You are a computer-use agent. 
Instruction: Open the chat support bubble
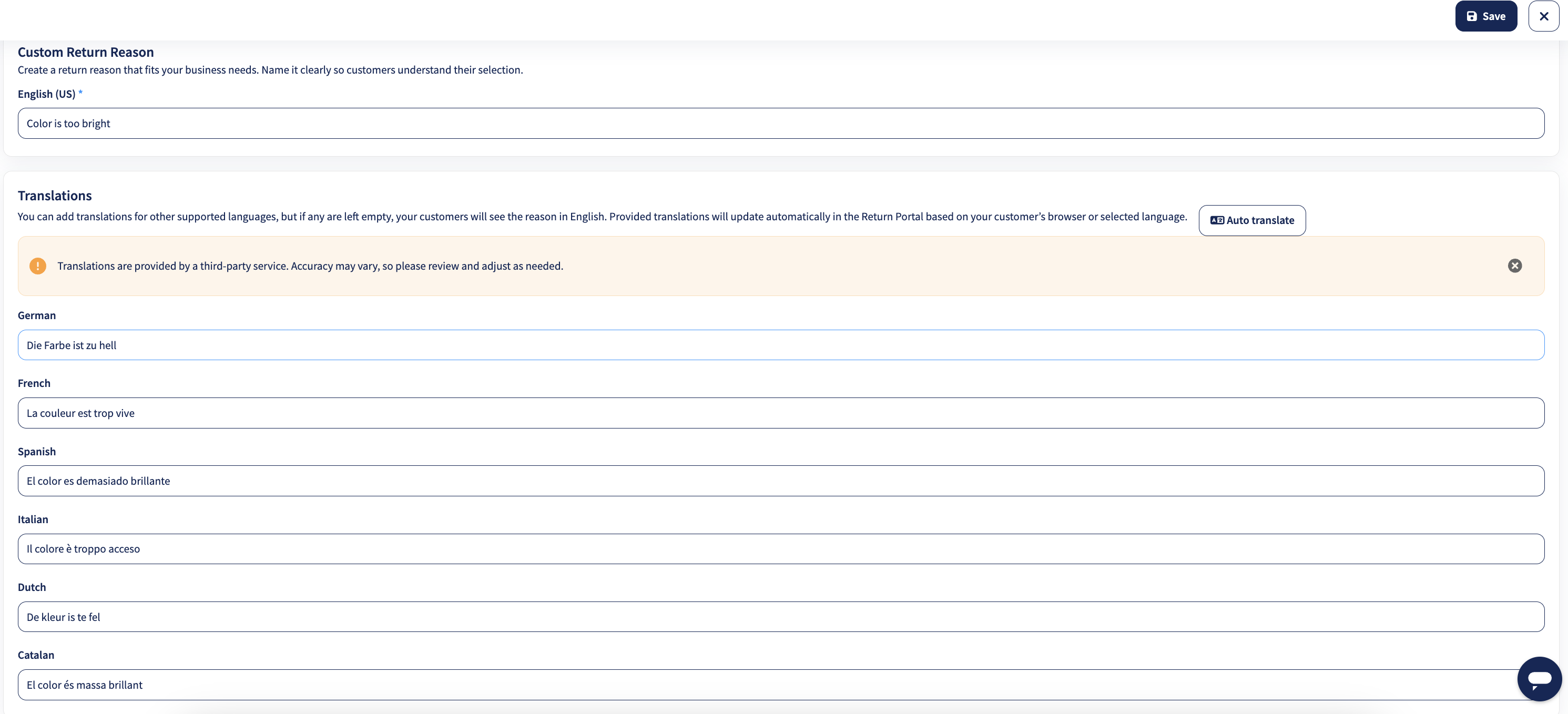1540,679
